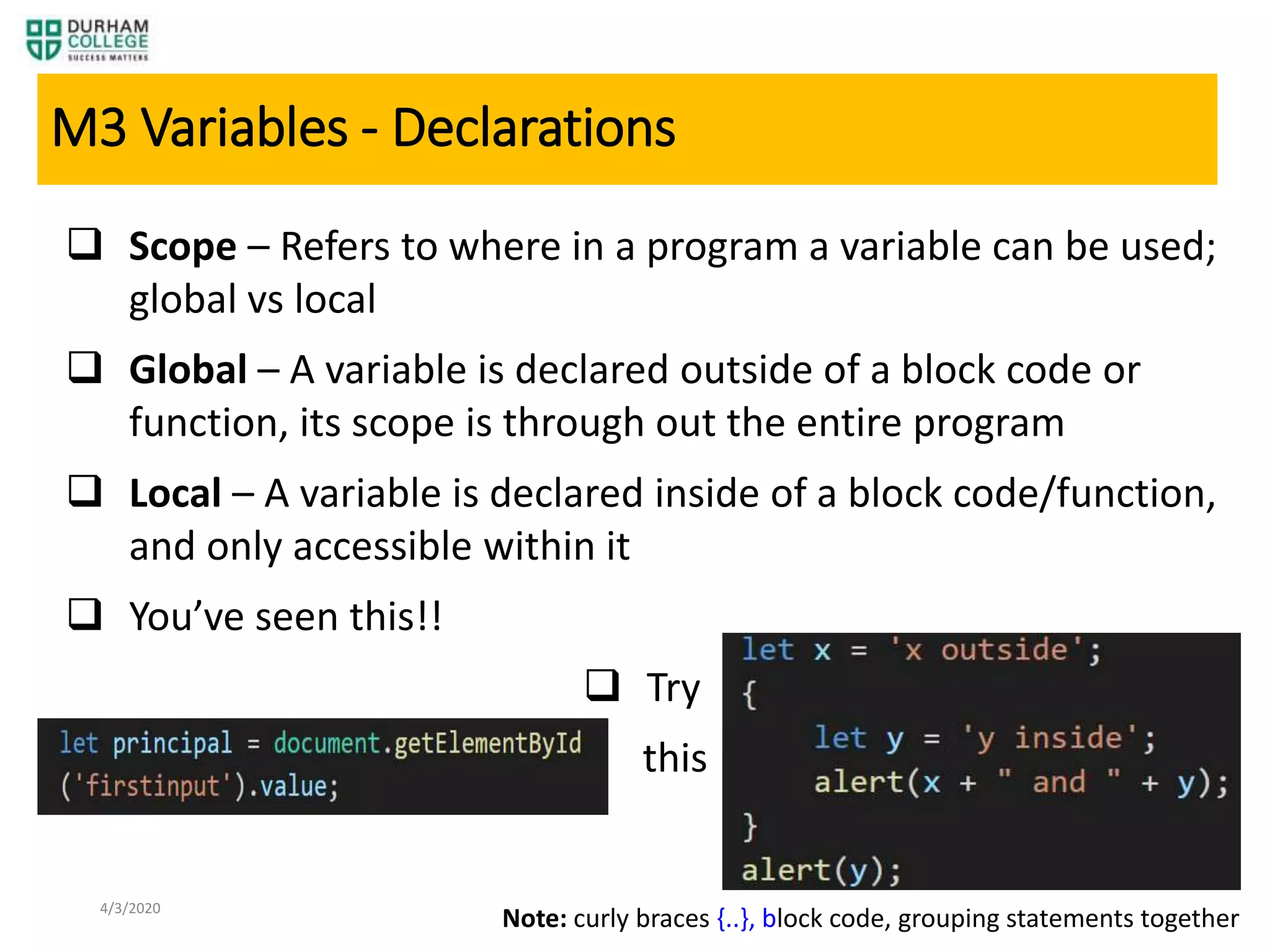Image resolution: width=1270 pixels, height=952 pixels.
Task: Click the checkbox bullet beside 'Try this'
Action: click(603, 685)
